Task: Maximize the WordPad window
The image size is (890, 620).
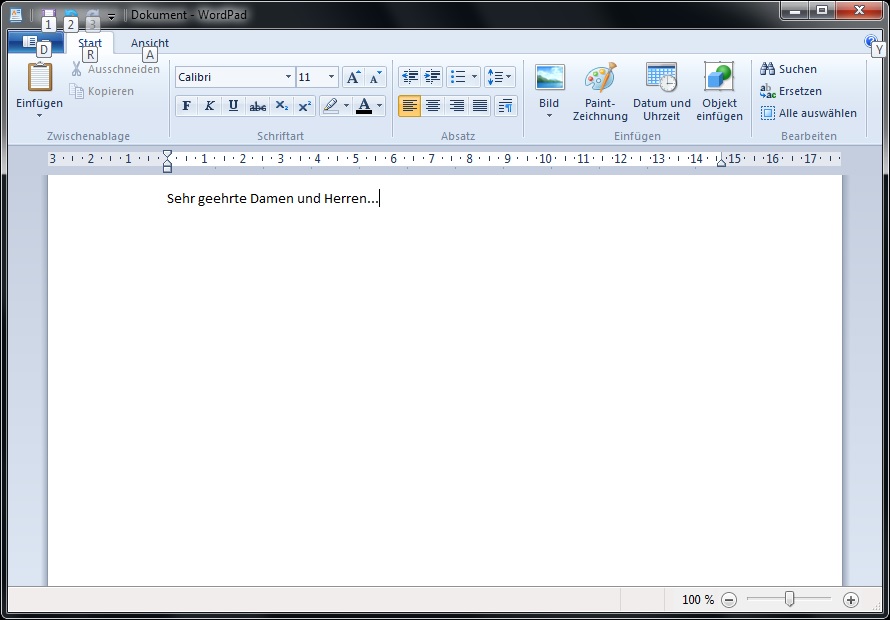Action: pos(821,11)
